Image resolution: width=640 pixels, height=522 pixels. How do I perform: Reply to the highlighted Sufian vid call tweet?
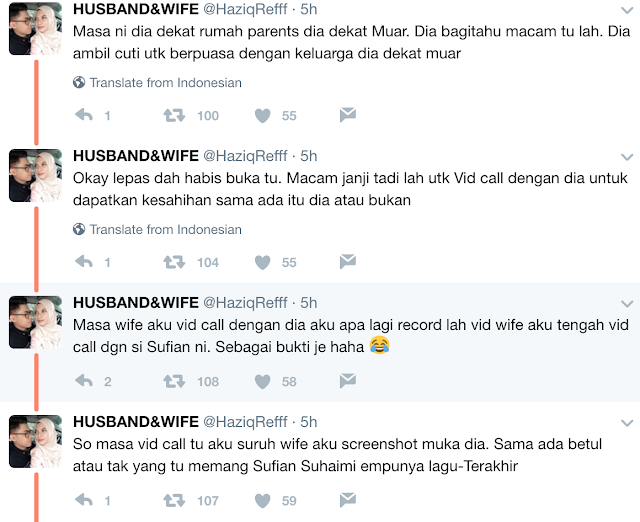click(84, 381)
